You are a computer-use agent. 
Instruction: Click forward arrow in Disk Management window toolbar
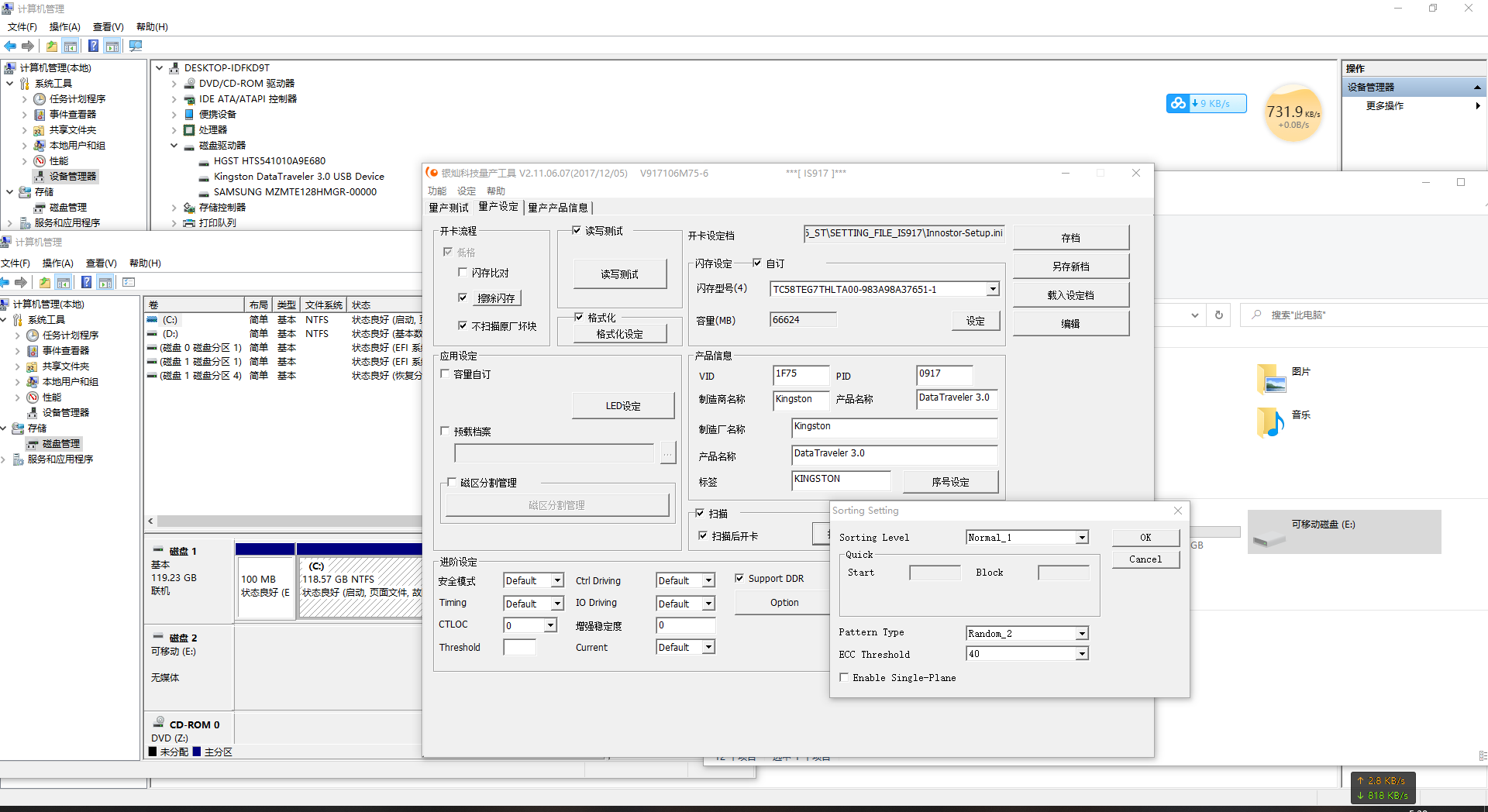(x=21, y=283)
